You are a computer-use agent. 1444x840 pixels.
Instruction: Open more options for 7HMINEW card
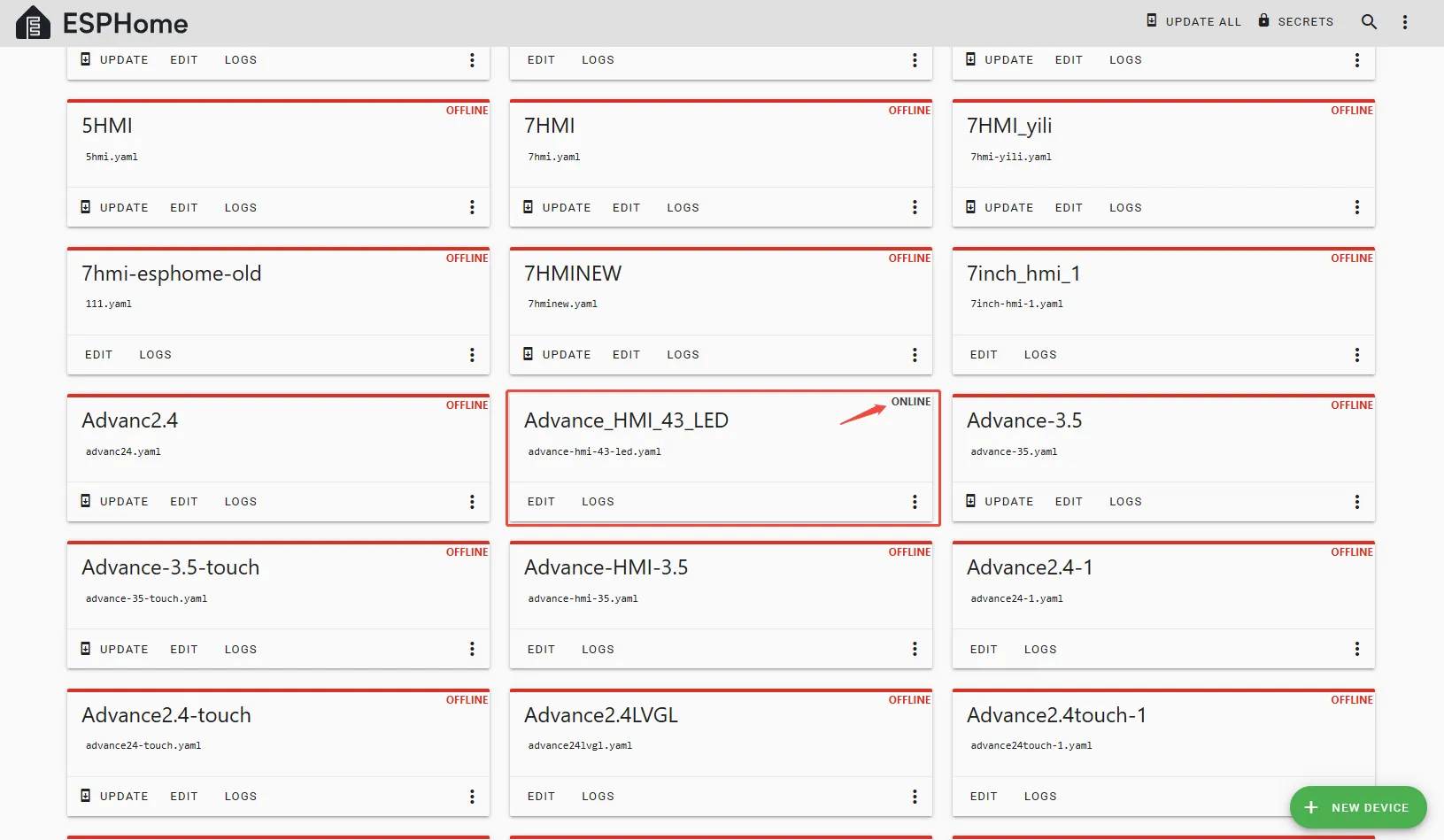click(915, 355)
